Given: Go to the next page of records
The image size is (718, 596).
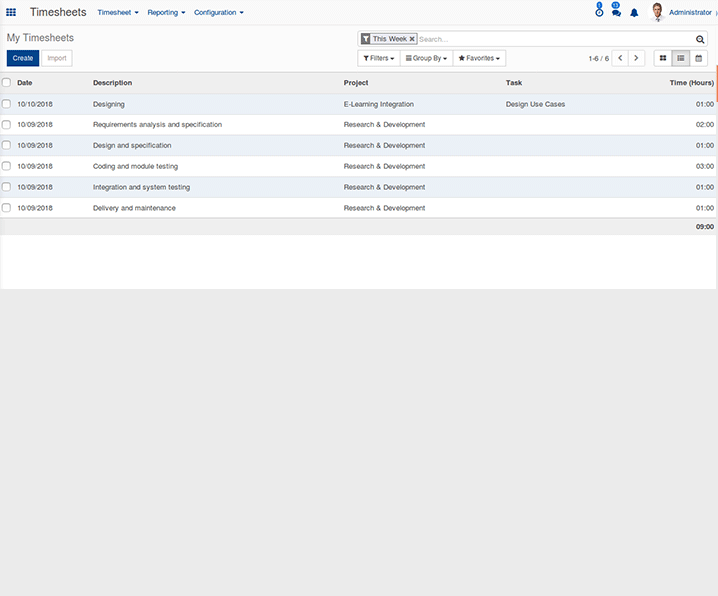Looking at the screenshot, I should coord(636,58).
